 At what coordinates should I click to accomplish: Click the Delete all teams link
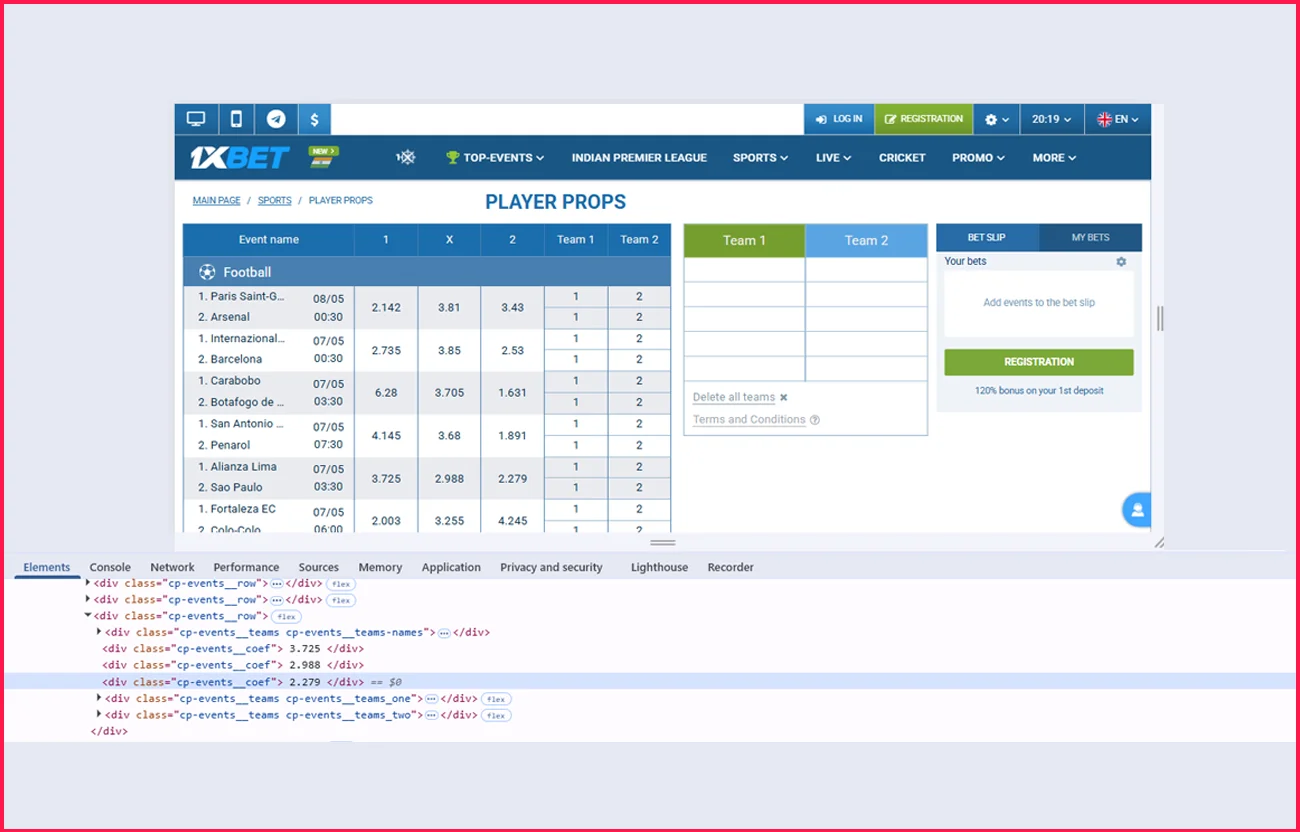[x=734, y=397]
